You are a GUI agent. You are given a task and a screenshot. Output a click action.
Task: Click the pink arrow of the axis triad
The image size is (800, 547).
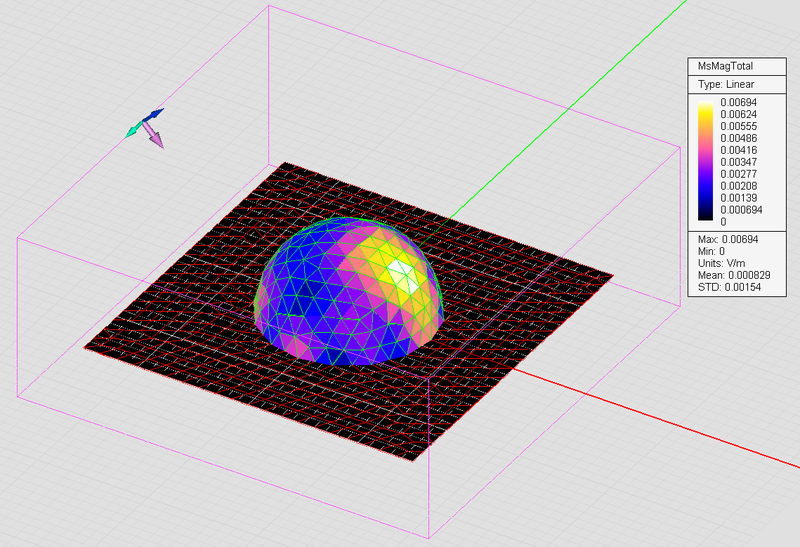pyautogui.click(x=155, y=136)
